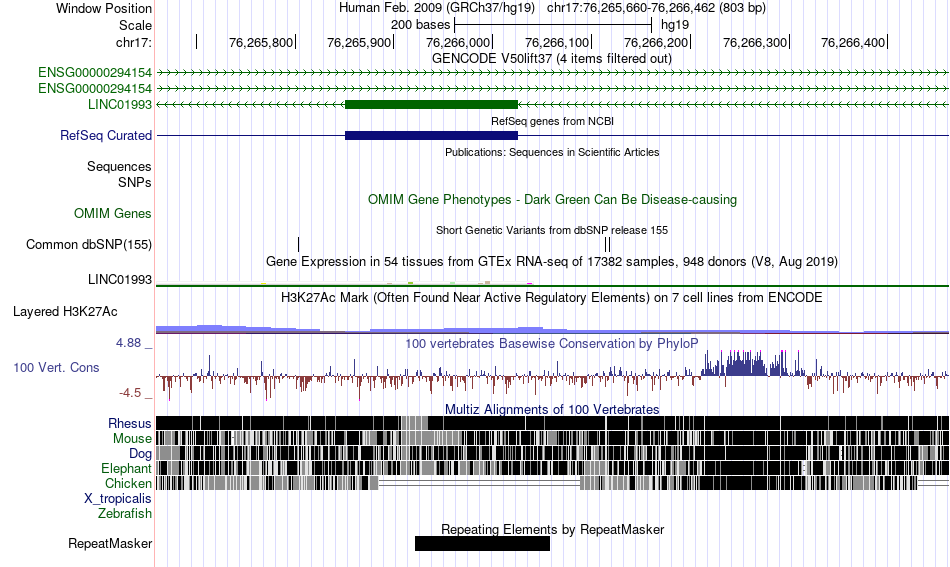
Task: Click the LINC01993 gene label in GENCODE track
Action: [x=120, y=104]
